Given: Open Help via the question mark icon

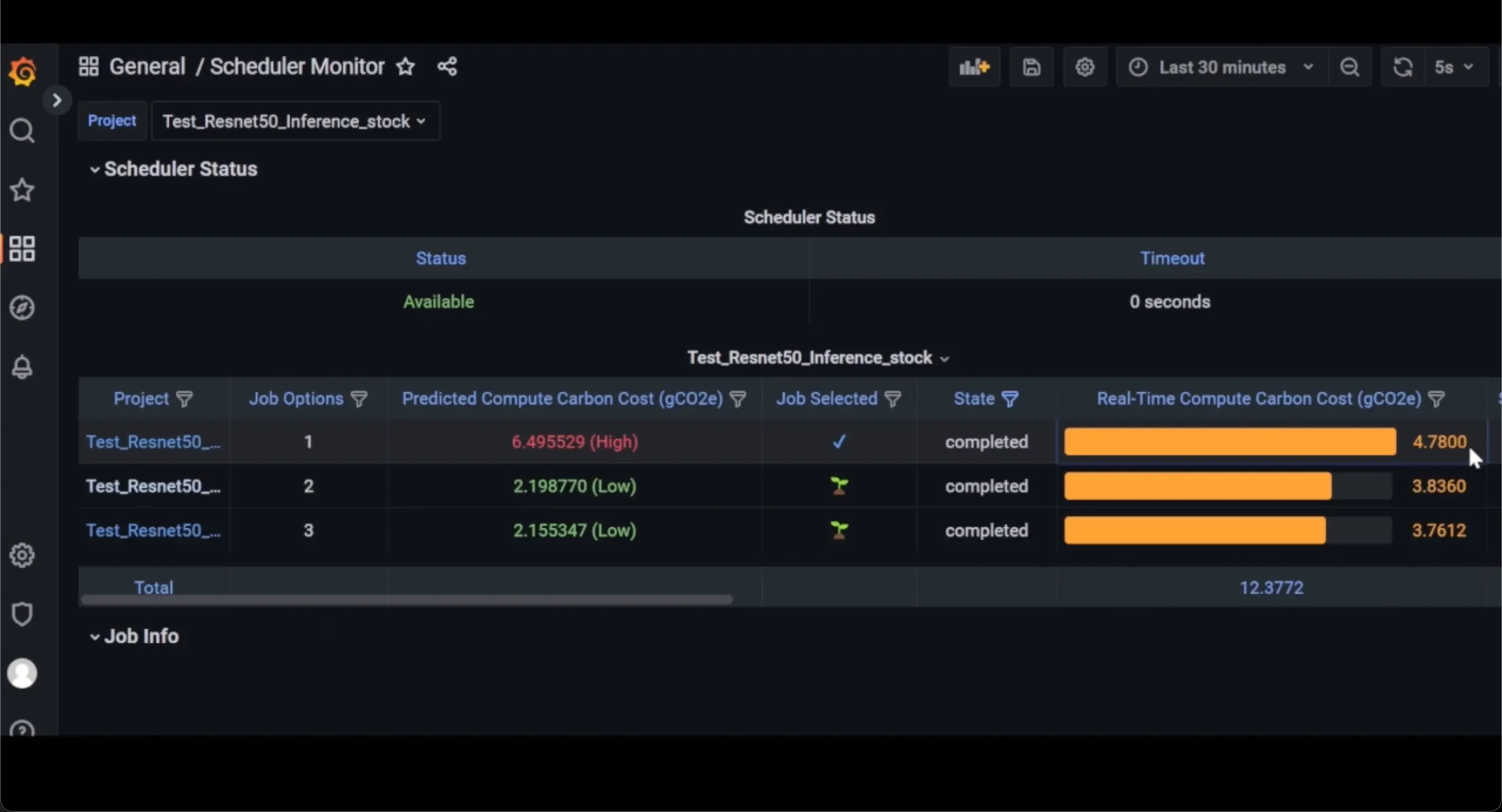Looking at the screenshot, I should coord(22,729).
